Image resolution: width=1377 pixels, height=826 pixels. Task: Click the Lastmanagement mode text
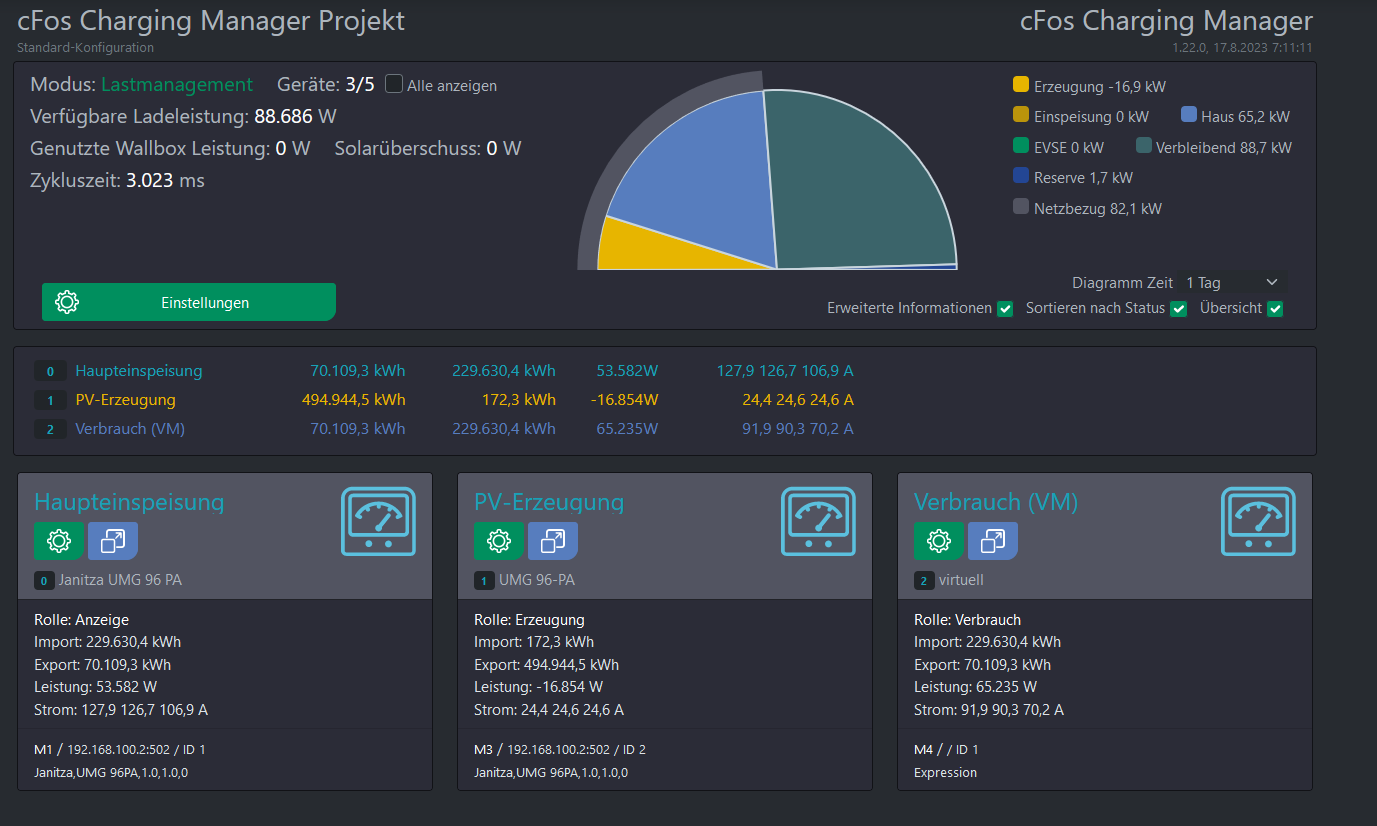point(177,85)
